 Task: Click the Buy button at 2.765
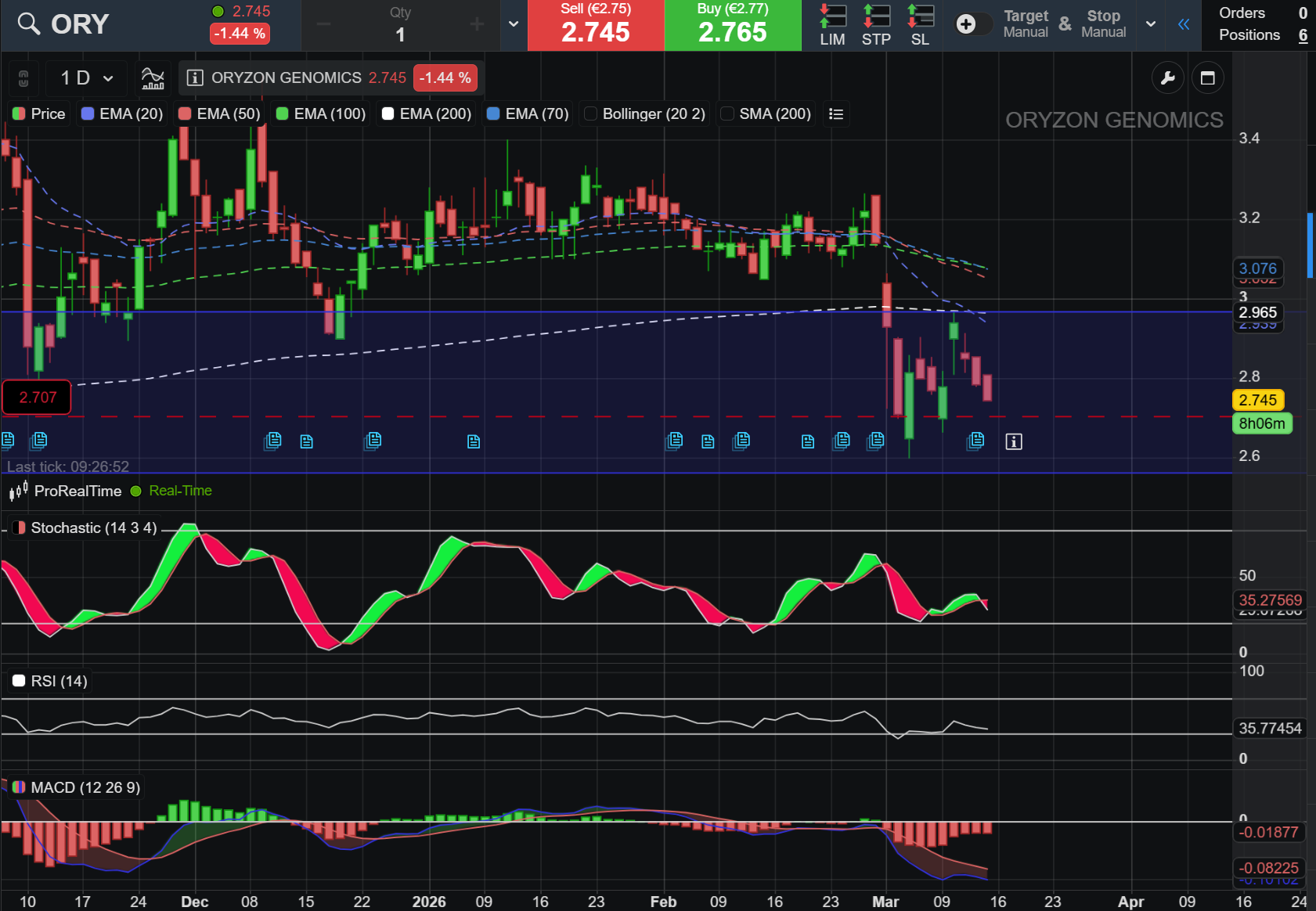pos(733,25)
